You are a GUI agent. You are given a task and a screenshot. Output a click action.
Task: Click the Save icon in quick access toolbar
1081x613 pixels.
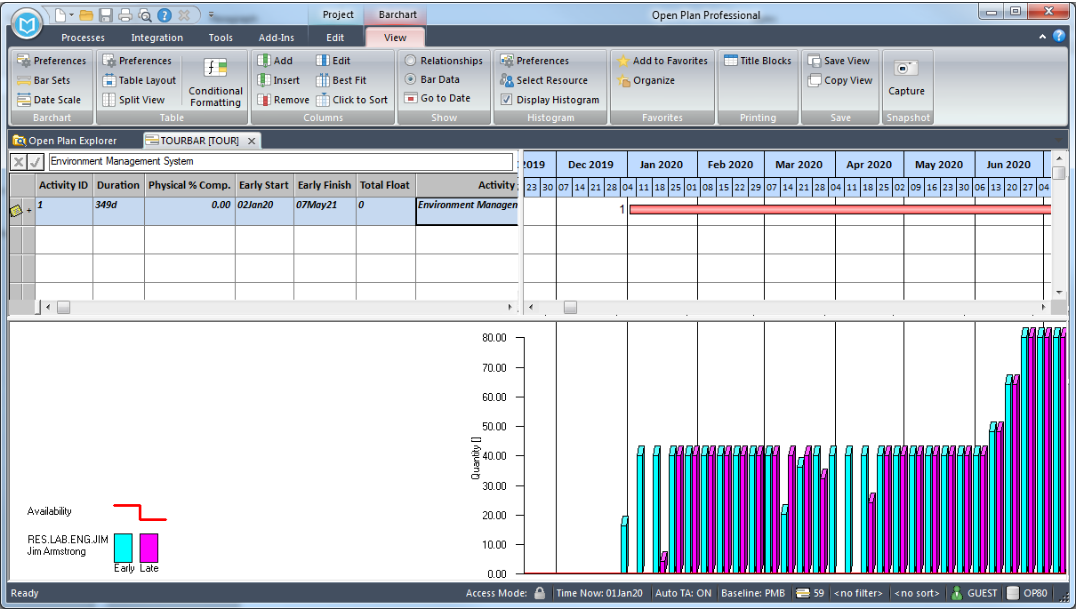[x=105, y=15]
